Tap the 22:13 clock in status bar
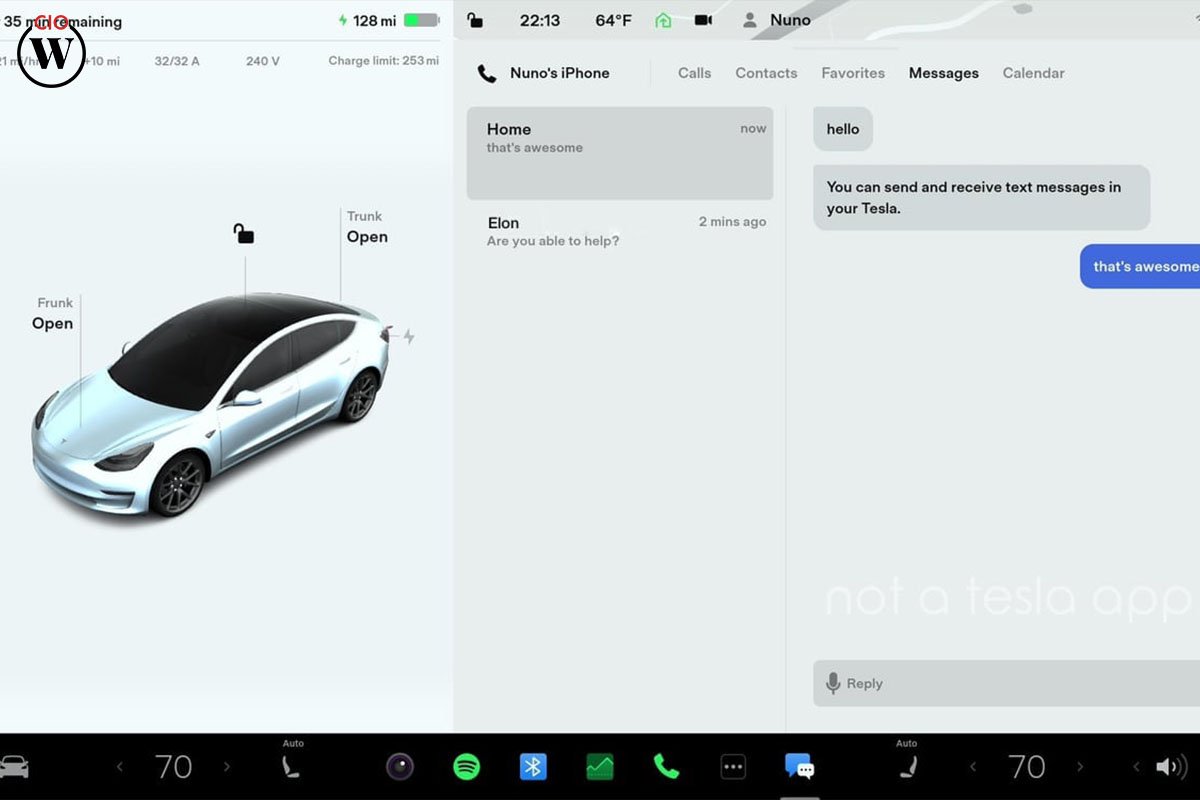 tap(540, 20)
